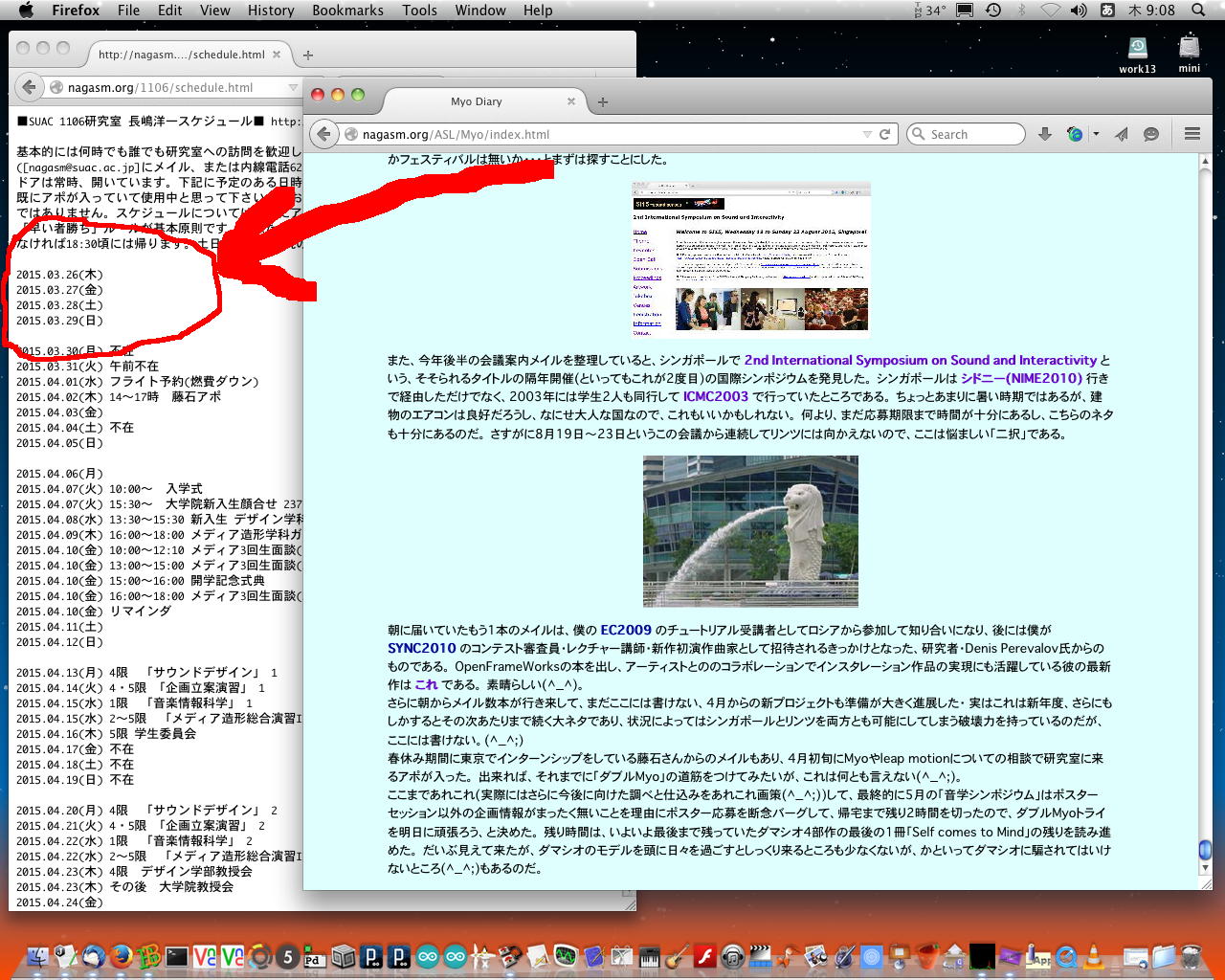The height and width of the screenshot is (980, 1225).
Task: Open the SYNC2010 link
Action: tap(422, 649)
